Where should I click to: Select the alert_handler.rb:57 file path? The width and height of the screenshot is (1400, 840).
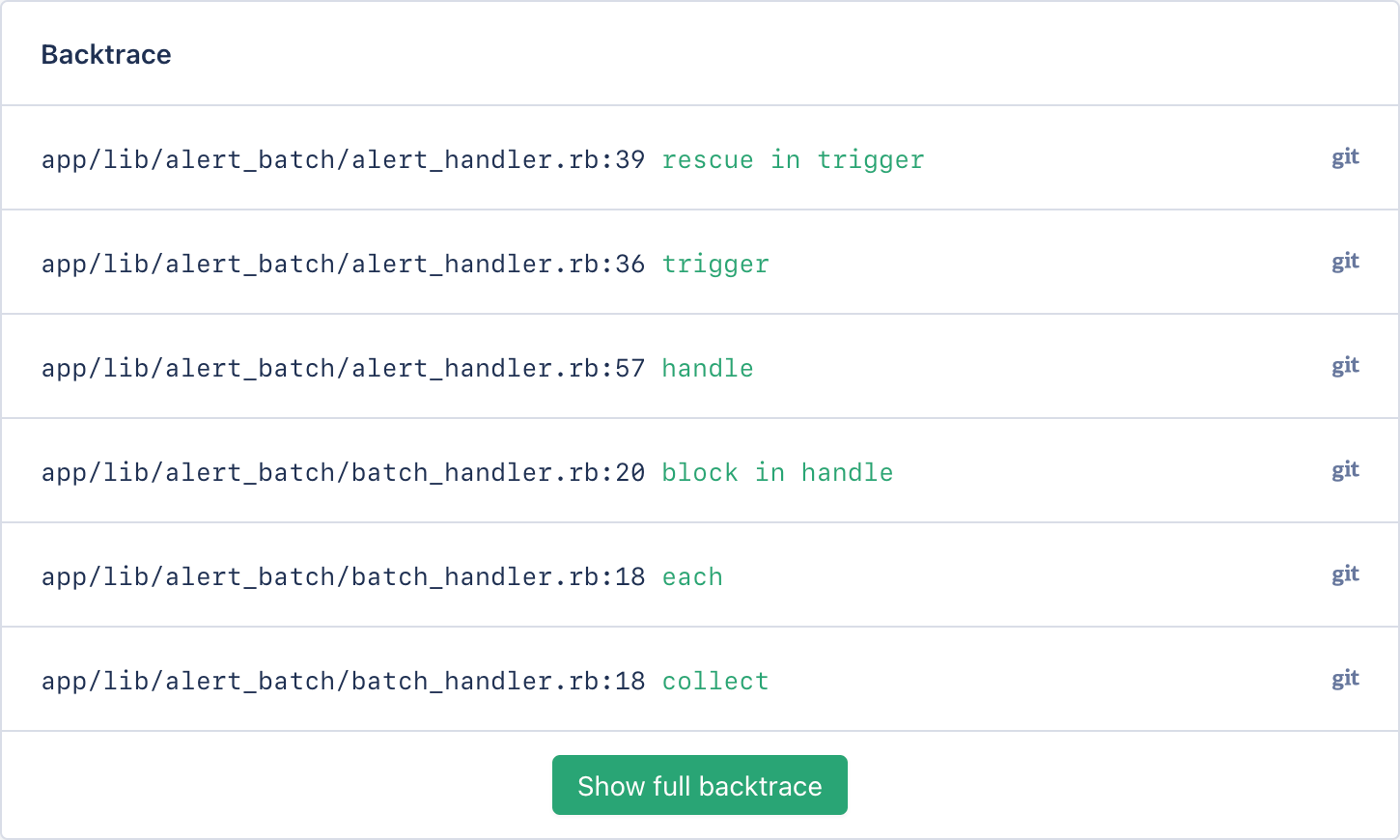(343, 368)
